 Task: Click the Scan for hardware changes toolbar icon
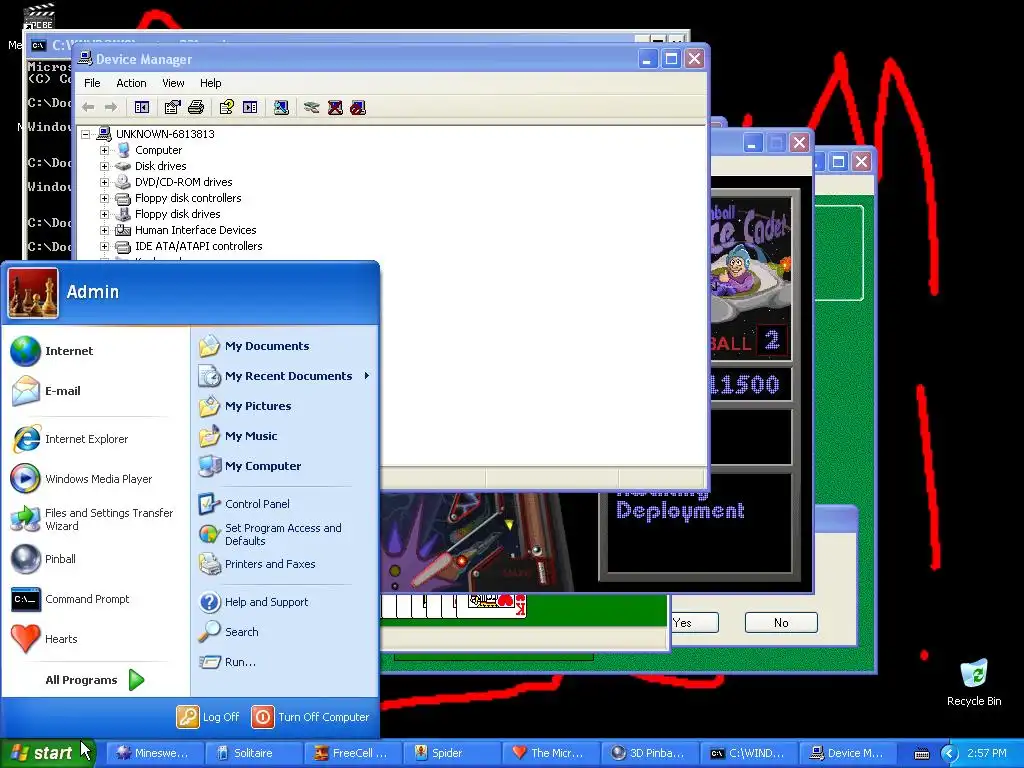[x=281, y=107]
